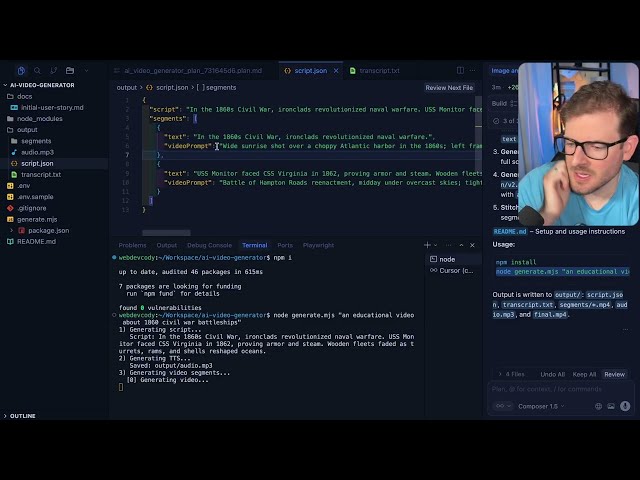
Task: Click the Review button in chat
Action: [614, 374]
